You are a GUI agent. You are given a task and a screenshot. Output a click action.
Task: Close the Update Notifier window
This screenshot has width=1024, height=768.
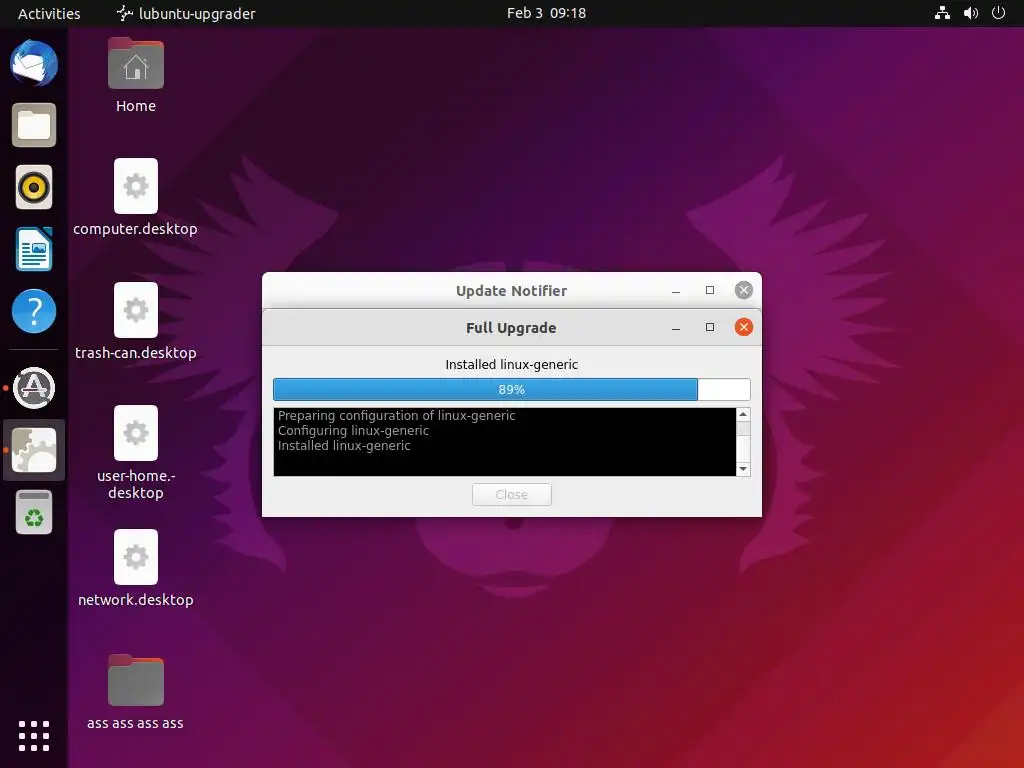tap(743, 290)
